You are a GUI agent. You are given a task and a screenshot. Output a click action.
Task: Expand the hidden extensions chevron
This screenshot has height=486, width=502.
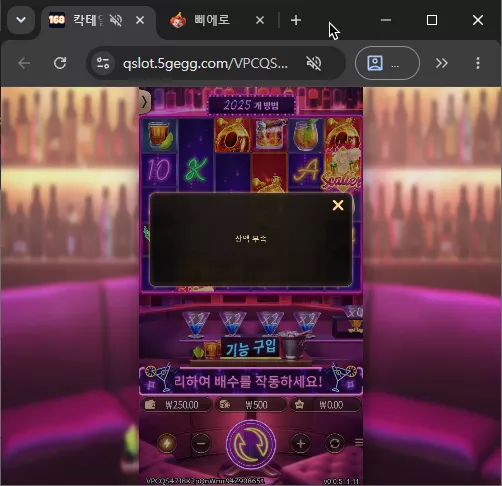tap(442, 63)
